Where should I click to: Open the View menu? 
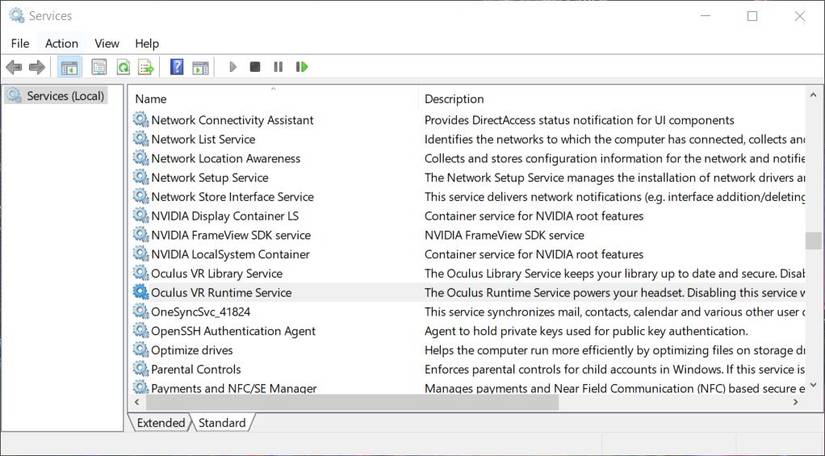pos(106,43)
